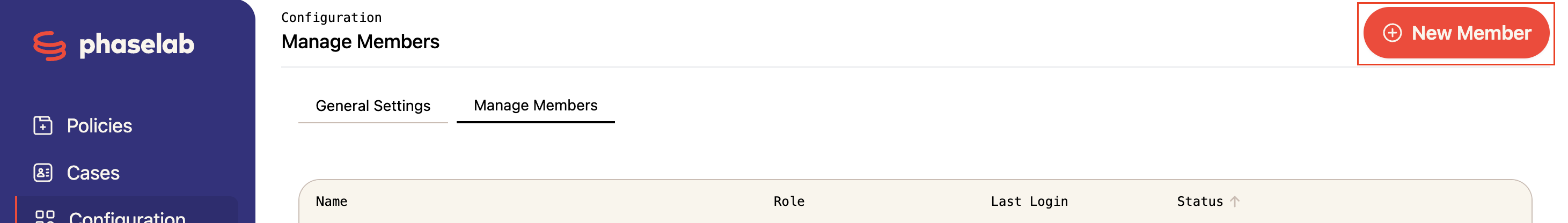
Task: Click the phaselab swirl logo icon
Action: (49, 46)
